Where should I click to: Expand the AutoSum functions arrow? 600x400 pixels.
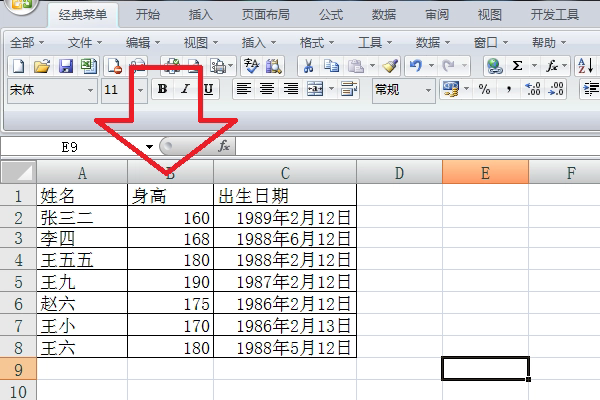coord(534,66)
